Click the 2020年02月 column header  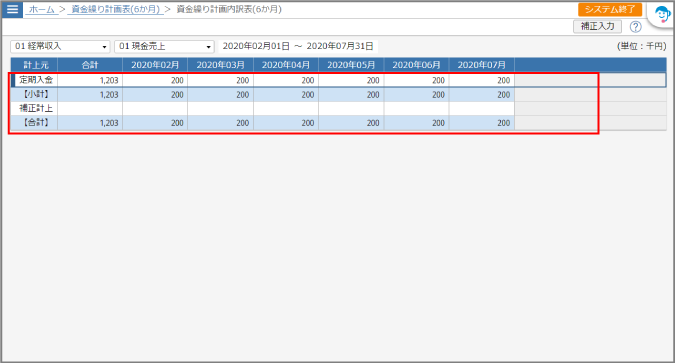(155, 65)
